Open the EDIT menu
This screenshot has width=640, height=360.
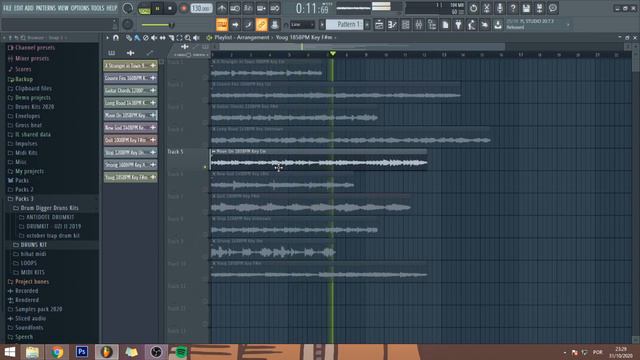pyautogui.click(x=18, y=8)
